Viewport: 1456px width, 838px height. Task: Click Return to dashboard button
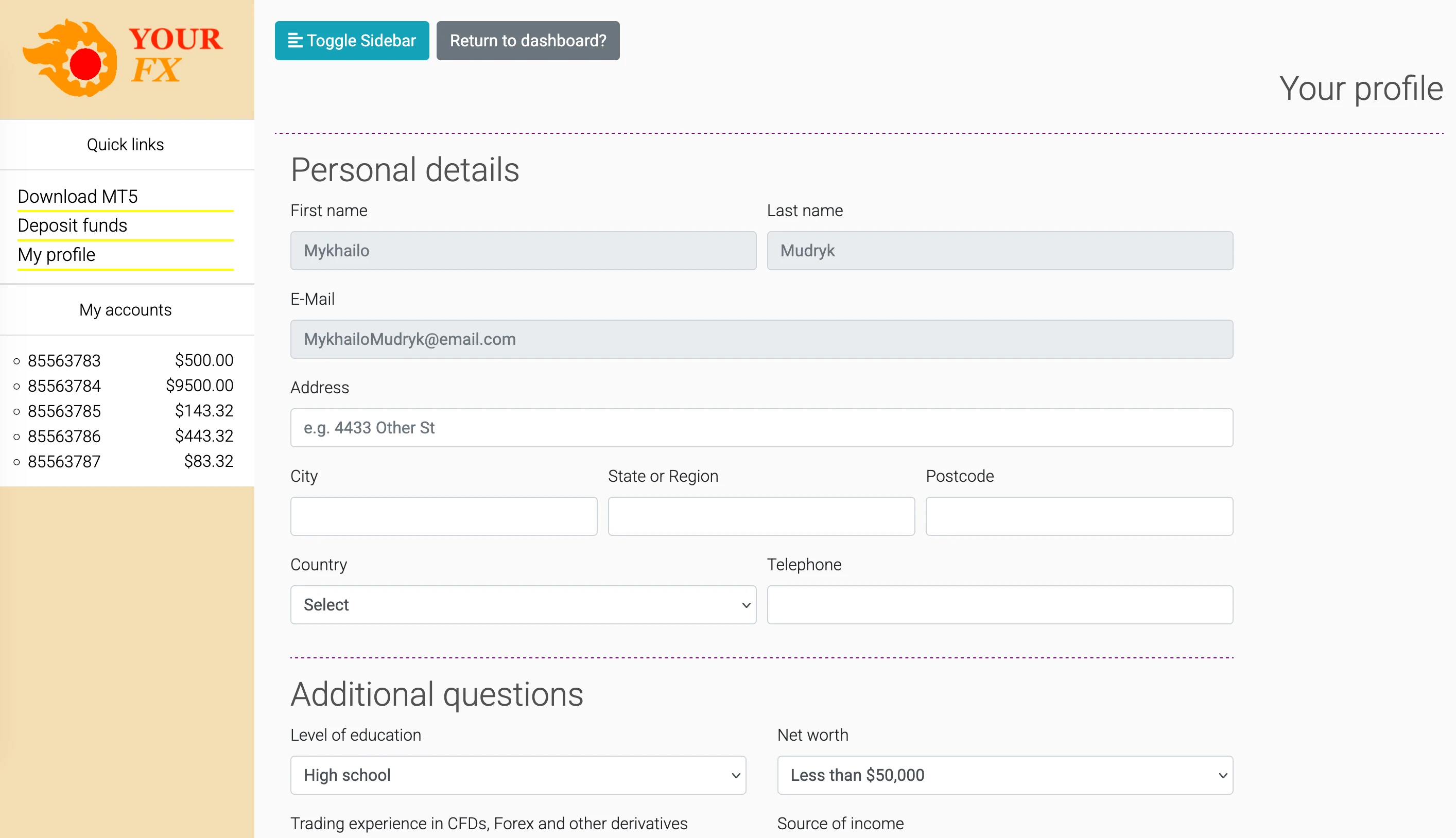click(x=527, y=41)
